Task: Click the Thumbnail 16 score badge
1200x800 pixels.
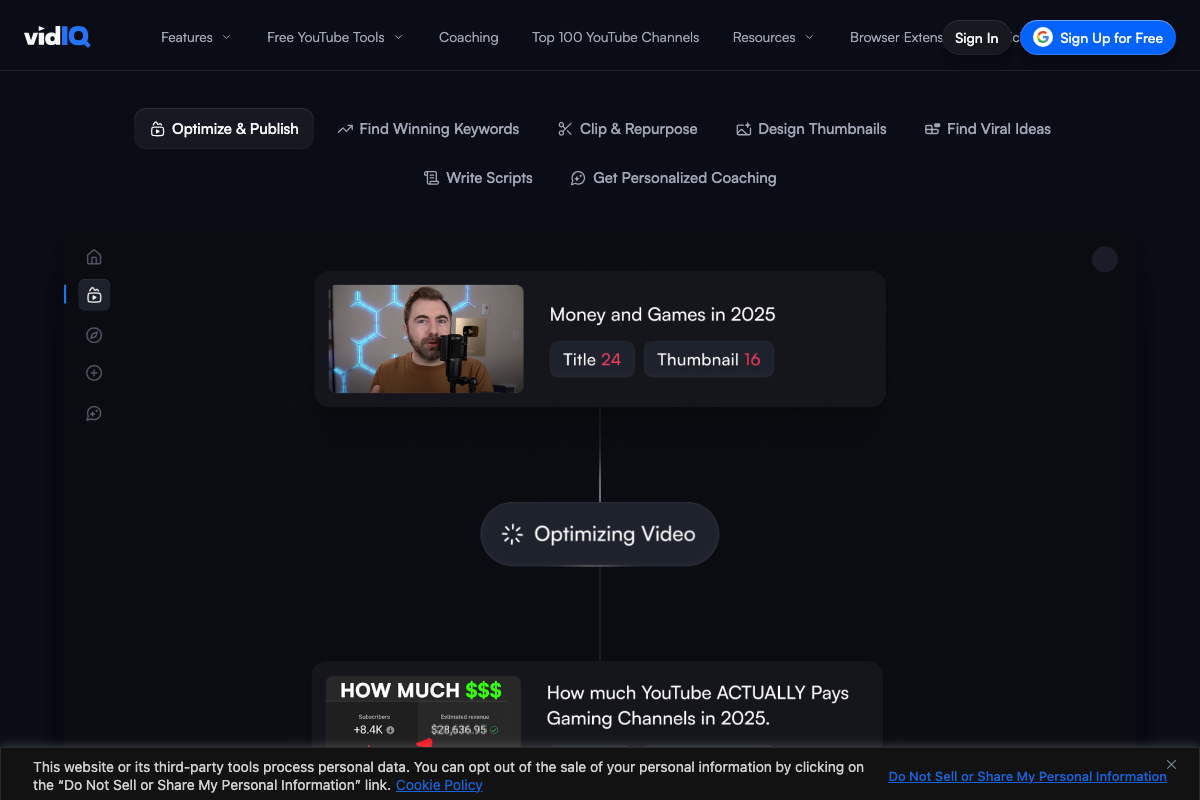Action: tap(709, 360)
